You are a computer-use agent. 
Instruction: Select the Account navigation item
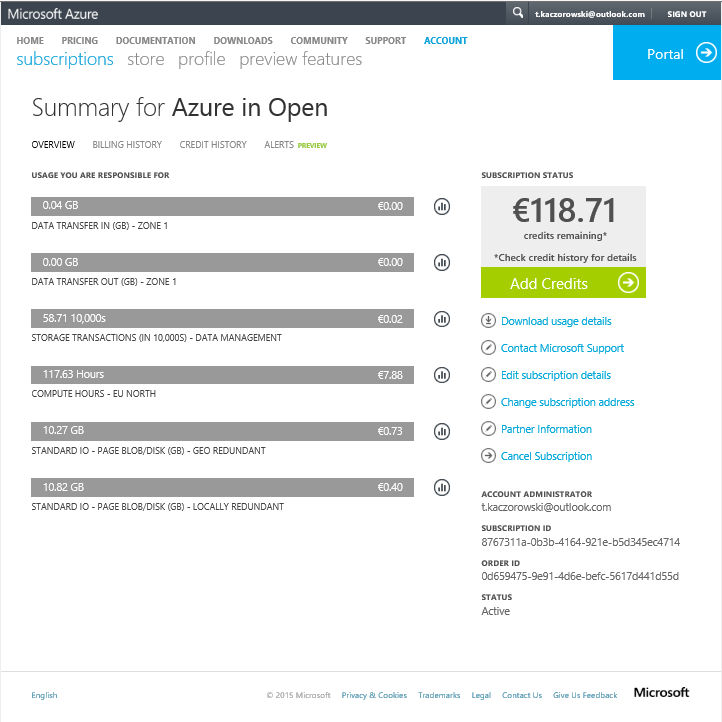pyautogui.click(x=445, y=41)
